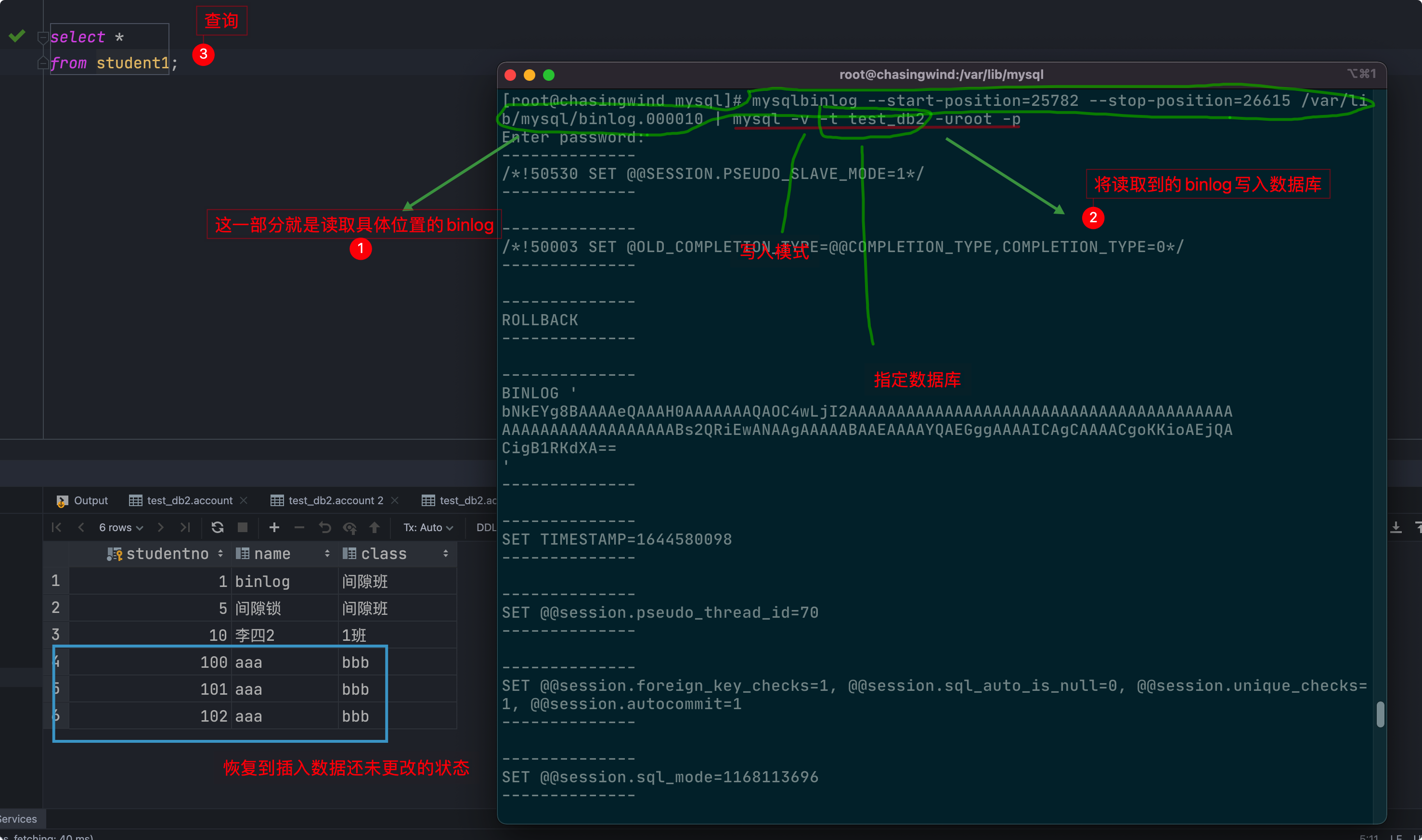Click the Reload Page refresh icon
The image size is (1422, 840).
pos(218,528)
